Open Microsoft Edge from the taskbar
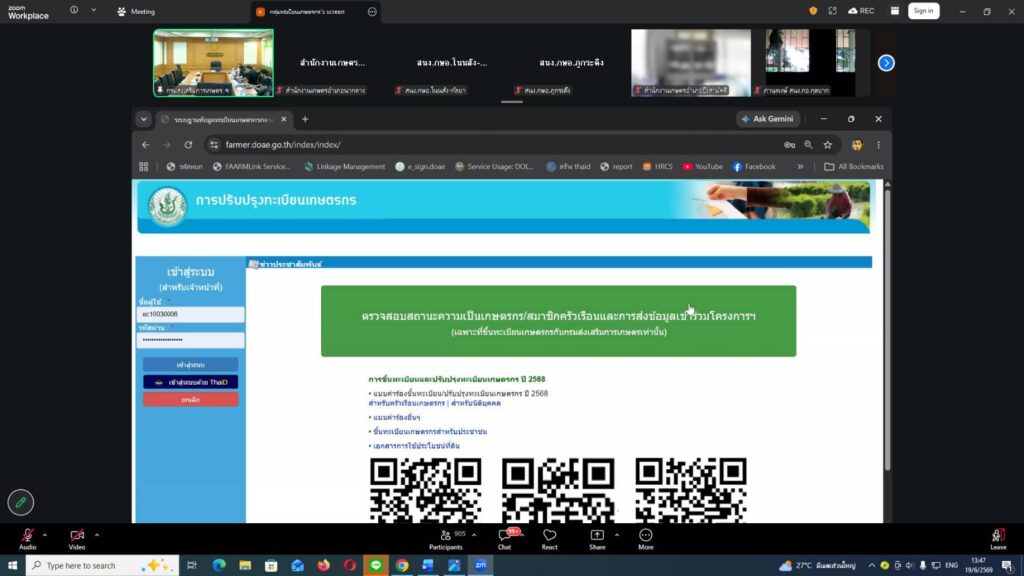 (219, 566)
